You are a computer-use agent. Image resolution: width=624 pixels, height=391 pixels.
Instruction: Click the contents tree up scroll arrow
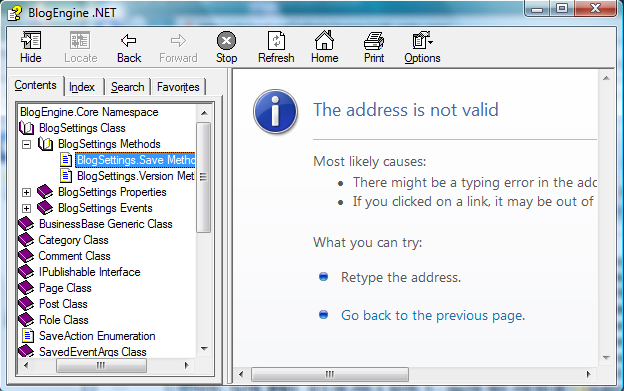tap(204, 113)
